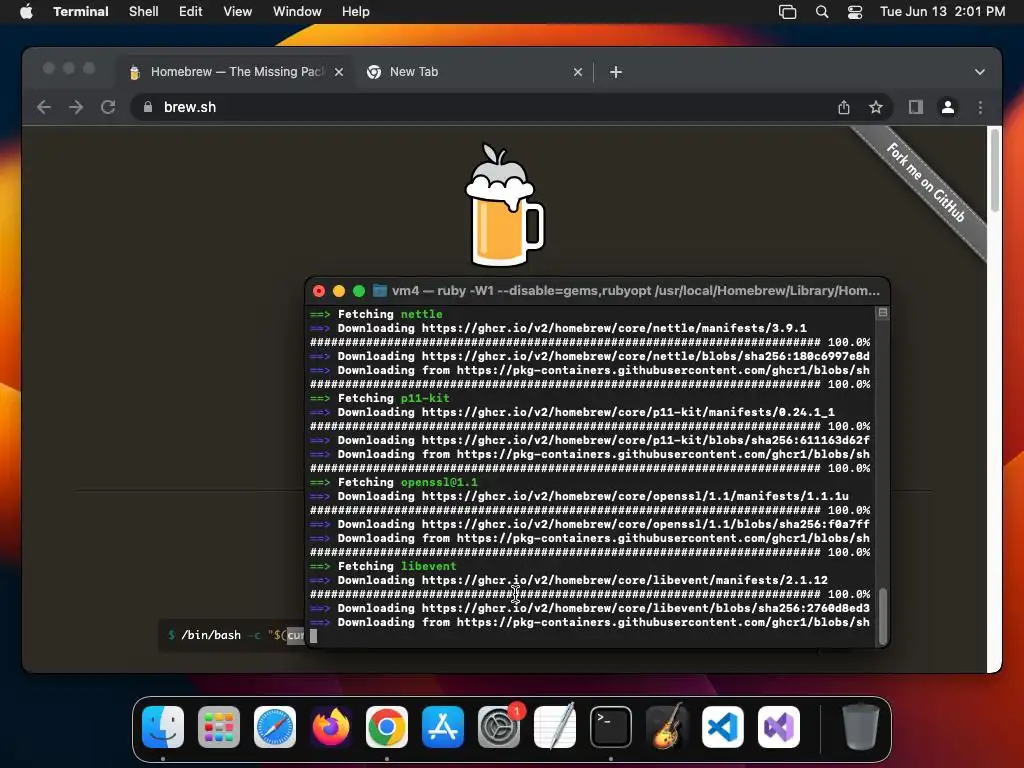
Task: Click the 'Fetching nettle' line
Action: click(x=376, y=314)
